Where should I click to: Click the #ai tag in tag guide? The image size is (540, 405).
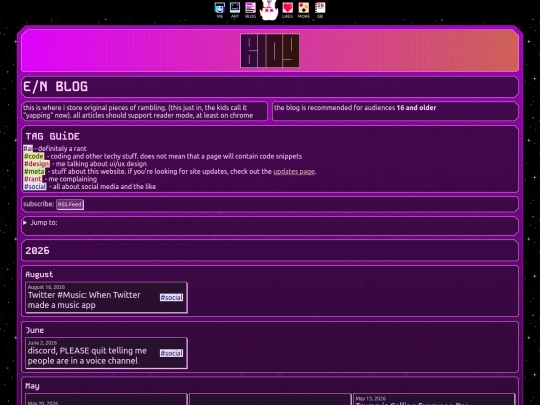click(x=28, y=148)
